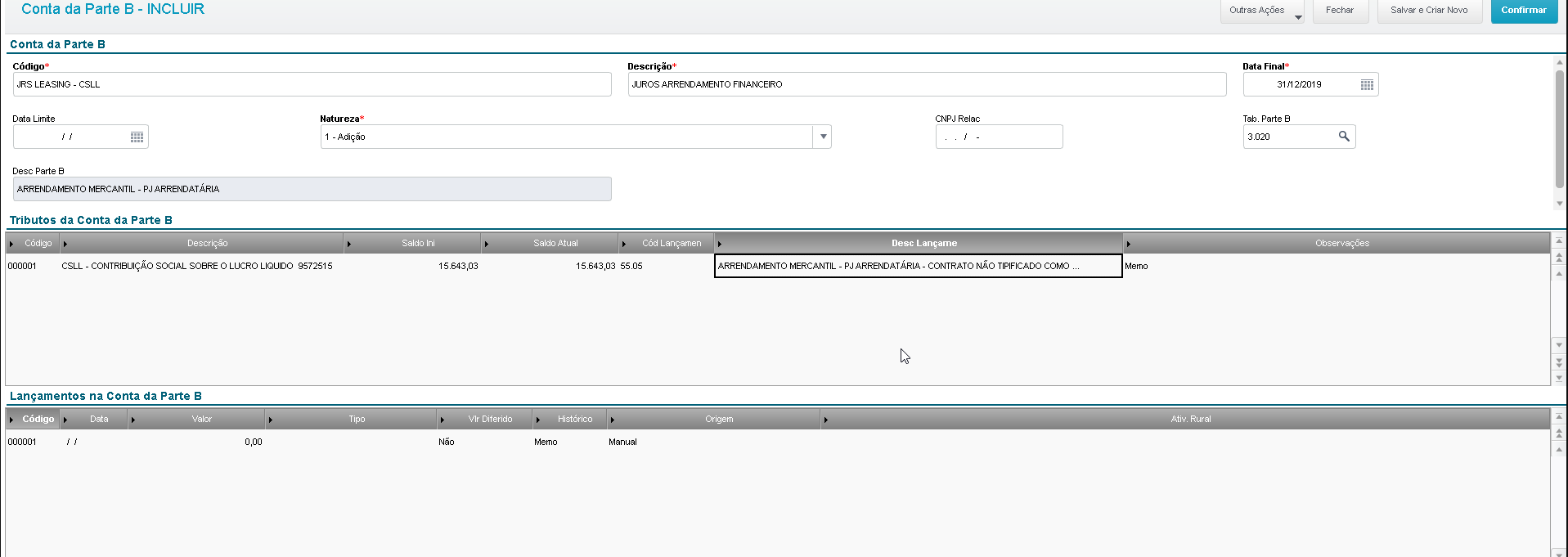Image resolution: width=1568 pixels, height=557 pixels.
Task: Click Salvar e Criar Novo button
Action: click(1429, 11)
